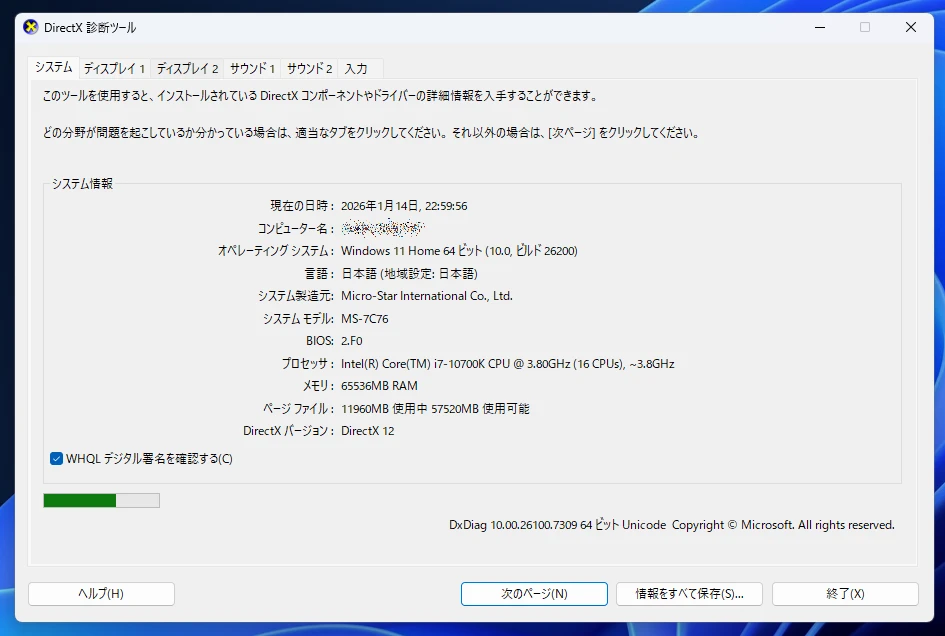Click the grayed-out maximize window button
945x636 pixels.
click(865, 28)
